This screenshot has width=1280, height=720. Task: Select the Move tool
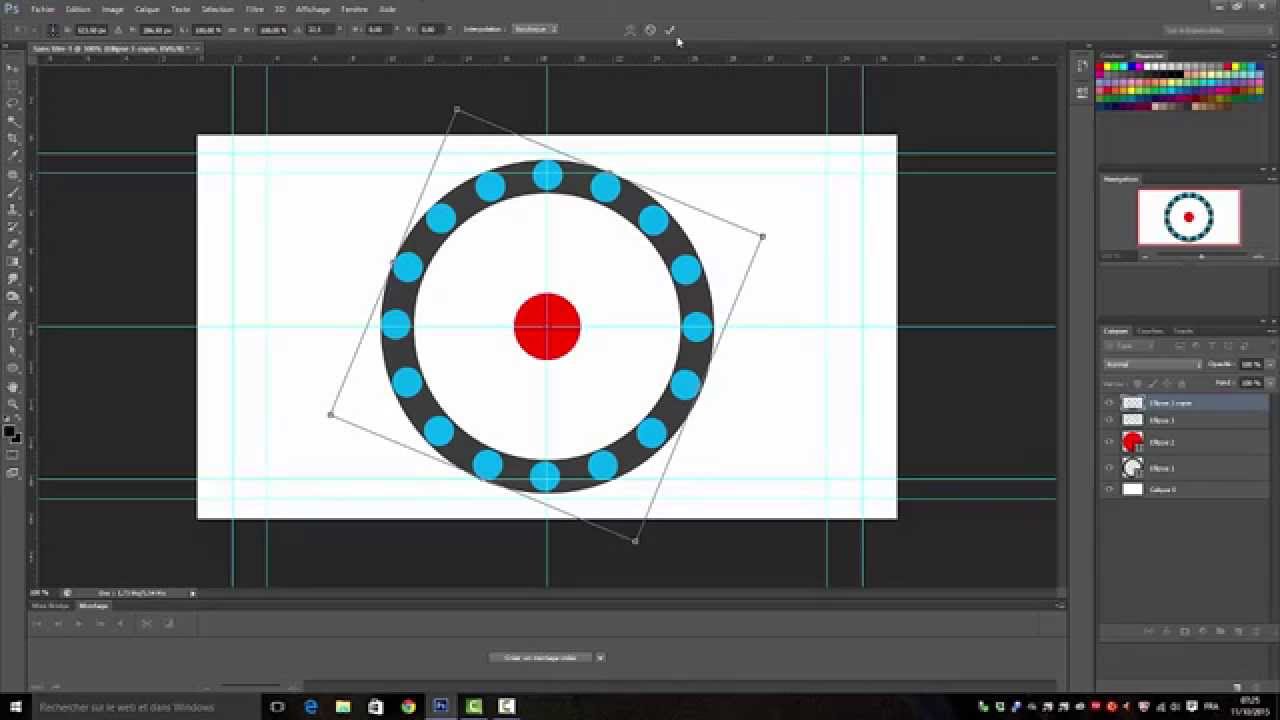click(13, 68)
